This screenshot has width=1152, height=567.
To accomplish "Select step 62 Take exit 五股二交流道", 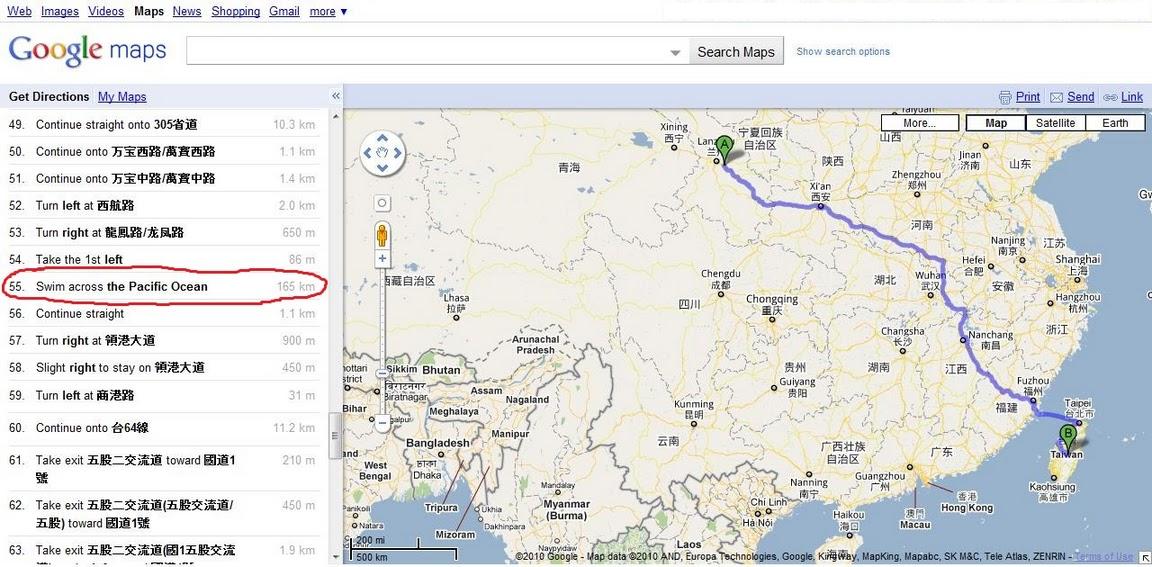I will click(x=162, y=513).
